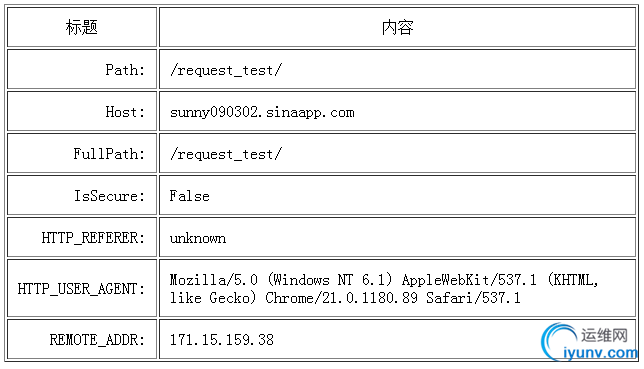Select the FullPath: label cell
This screenshot has width=644, height=369.
click(82, 153)
